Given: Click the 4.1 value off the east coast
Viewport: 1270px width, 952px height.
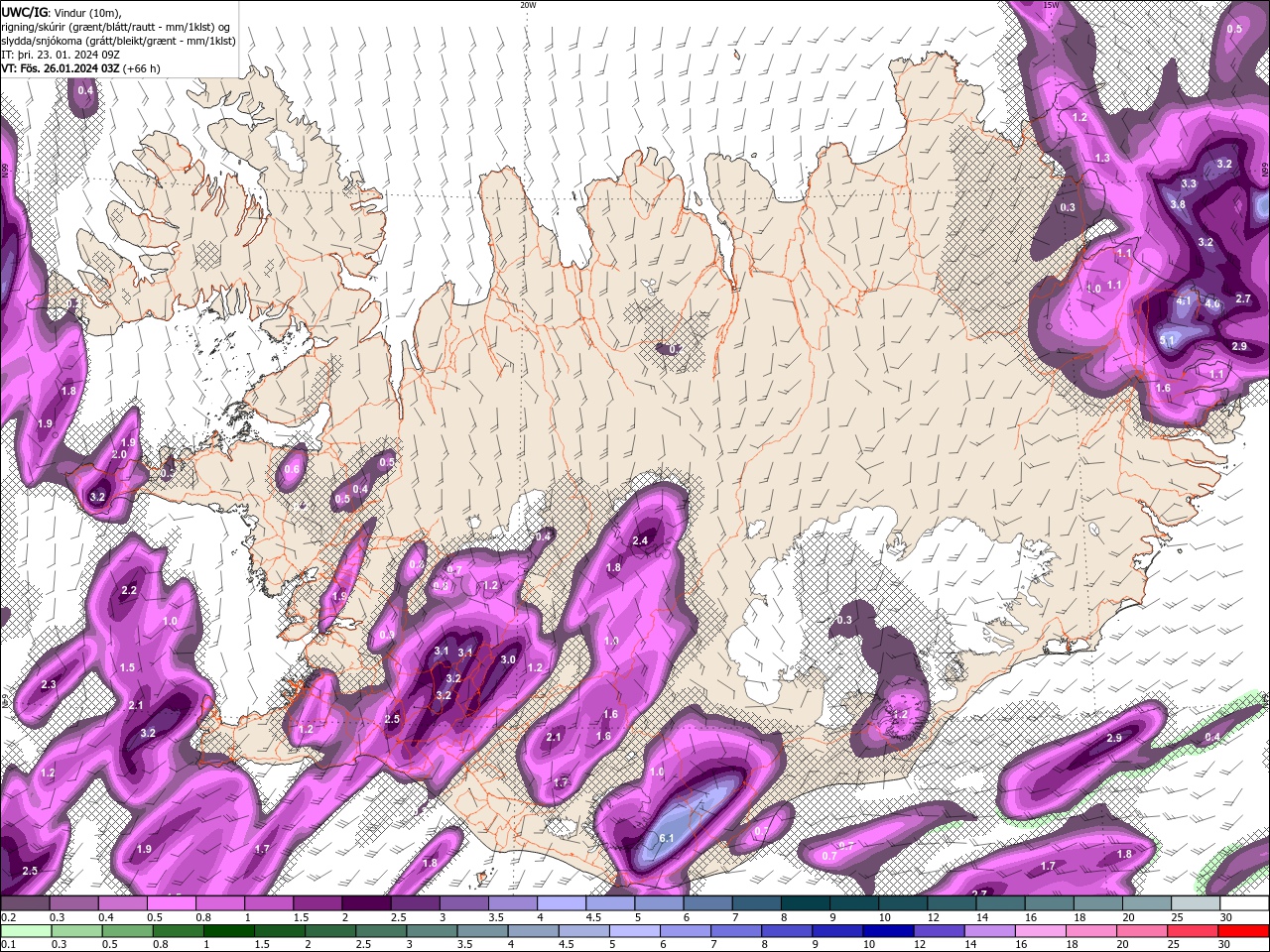Looking at the screenshot, I should [1183, 300].
